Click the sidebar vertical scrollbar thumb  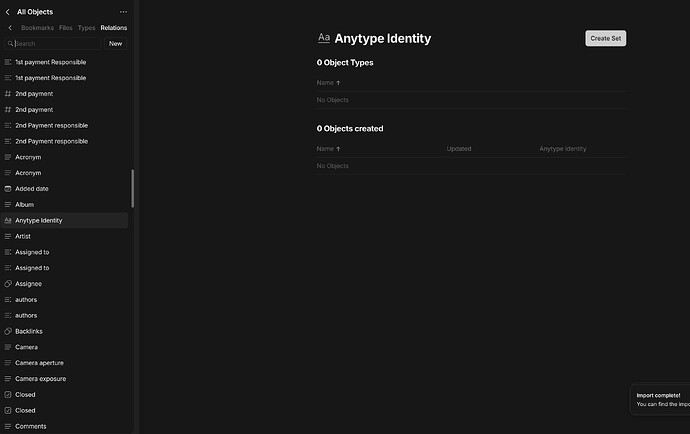(x=132, y=188)
